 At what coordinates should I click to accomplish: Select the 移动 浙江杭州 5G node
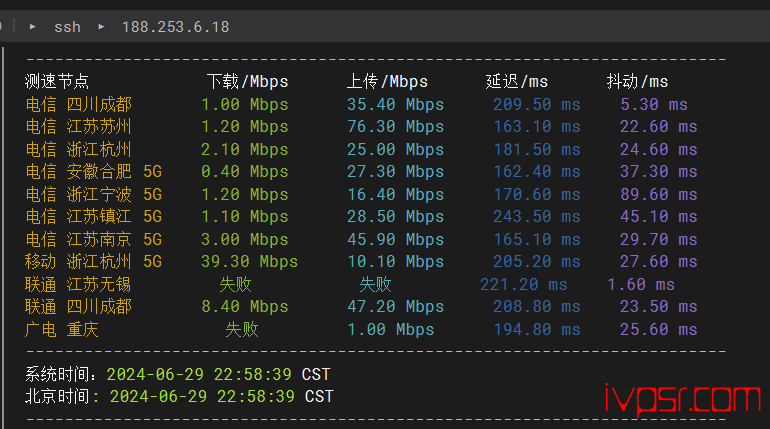(93, 262)
